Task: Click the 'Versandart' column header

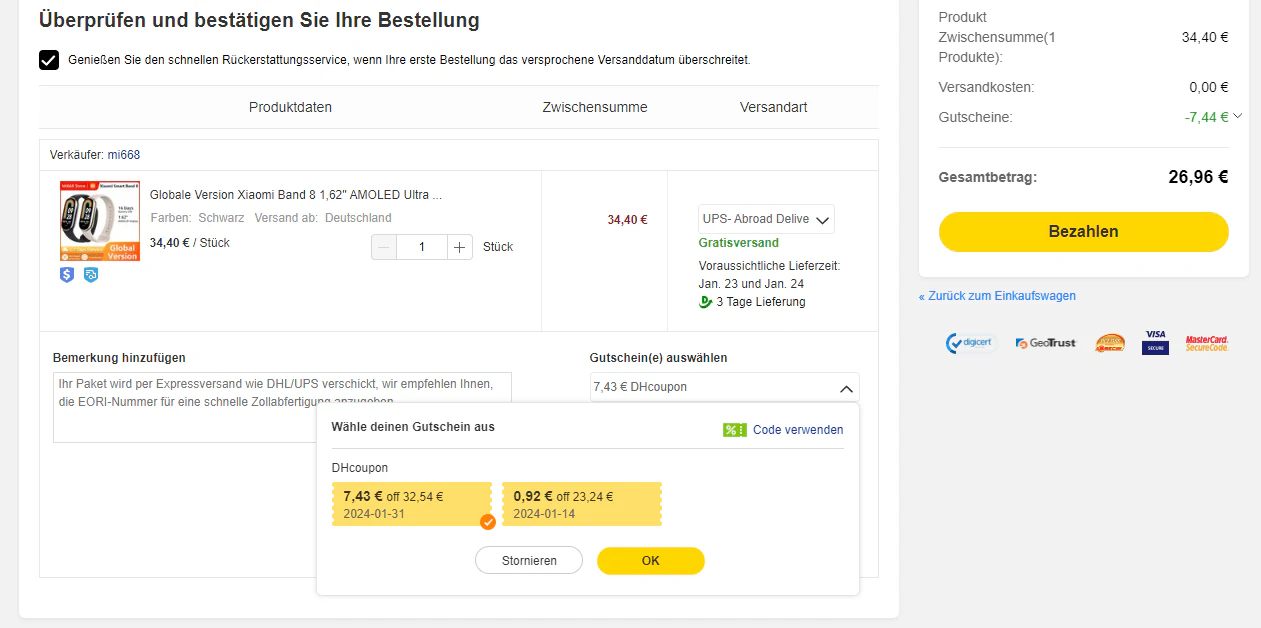Action: point(773,107)
